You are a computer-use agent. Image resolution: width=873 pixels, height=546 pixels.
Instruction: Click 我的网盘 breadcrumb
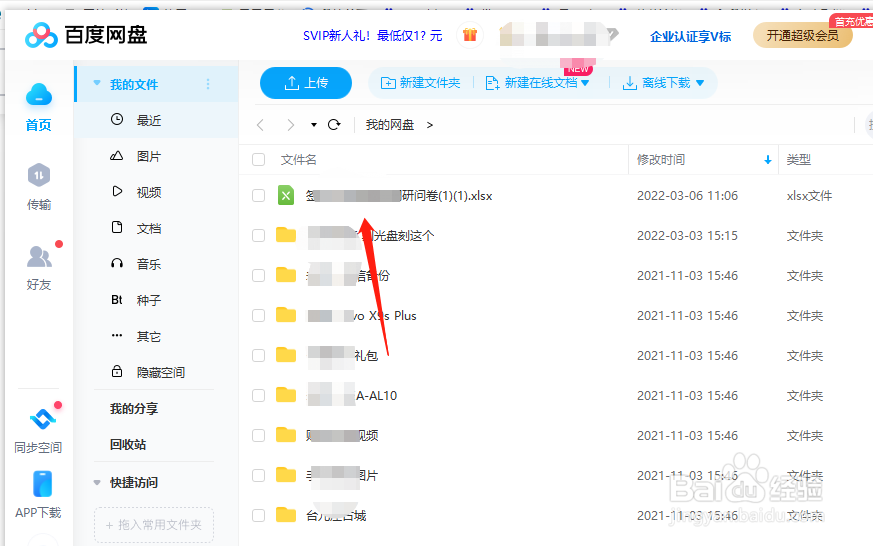(x=390, y=125)
